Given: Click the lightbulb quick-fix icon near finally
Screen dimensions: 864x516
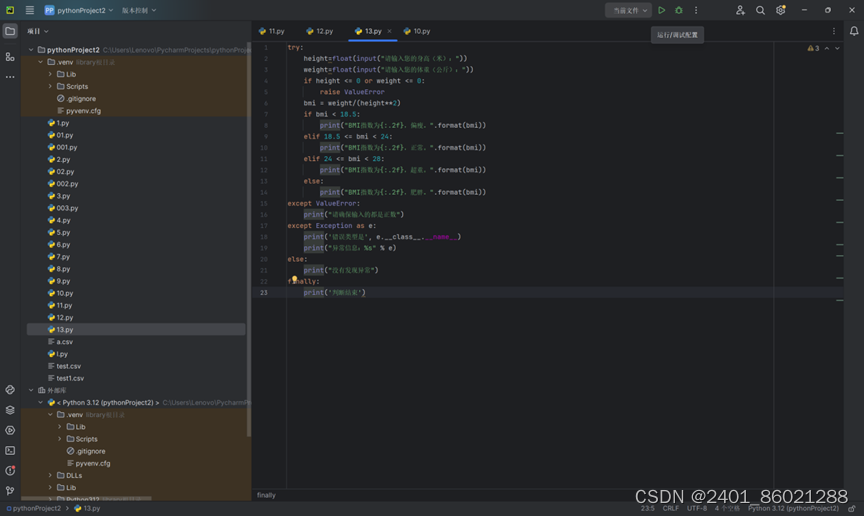Looking at the screenshot, I should [294, 279].
